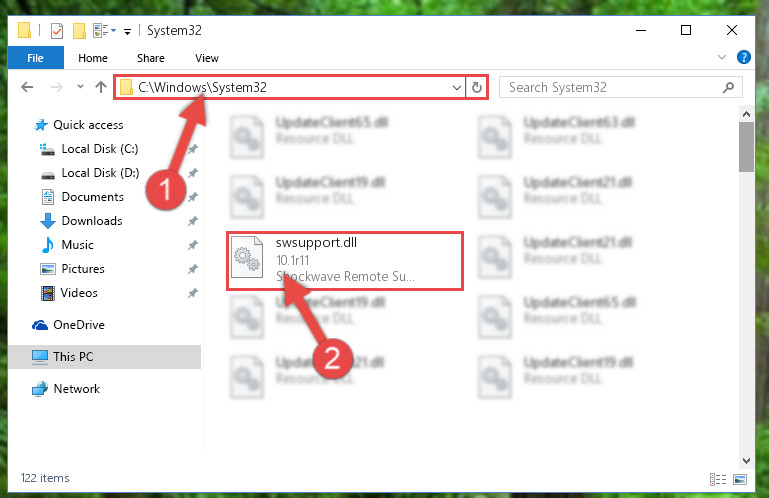Click the vertical scrollbar thumb

(x=746, y=147)
